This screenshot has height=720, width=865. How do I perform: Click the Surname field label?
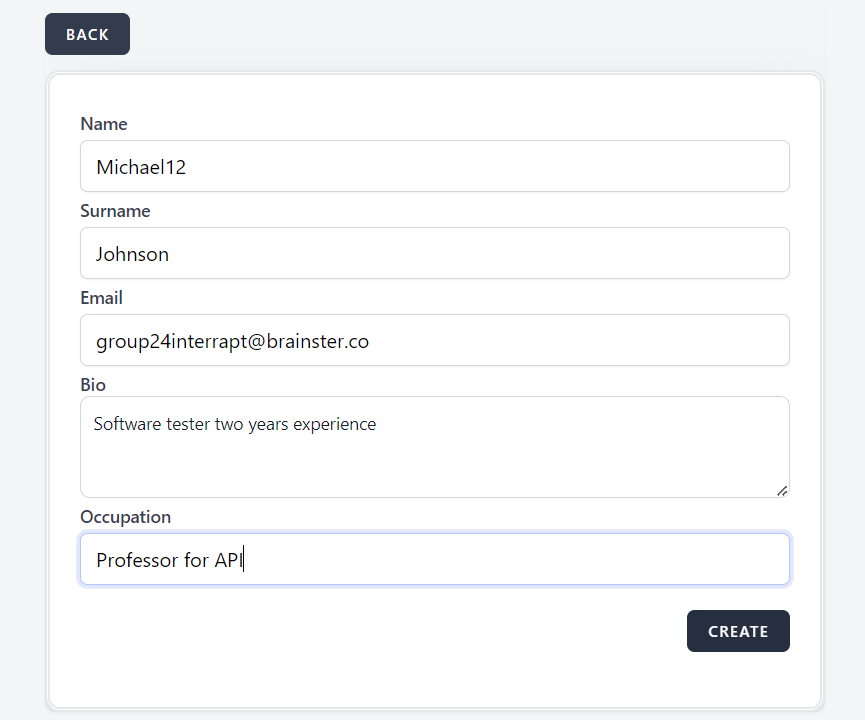[115, 211]
